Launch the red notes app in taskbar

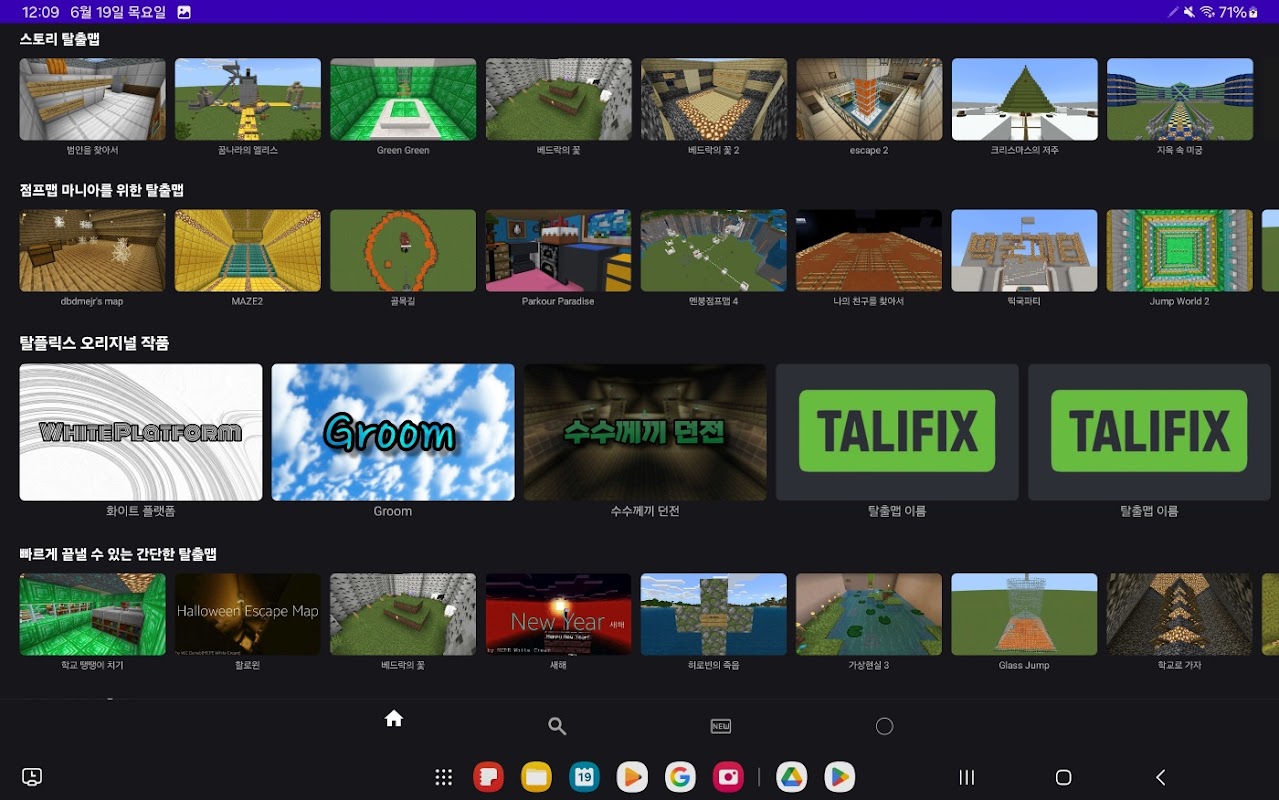[x=488, y=777]
